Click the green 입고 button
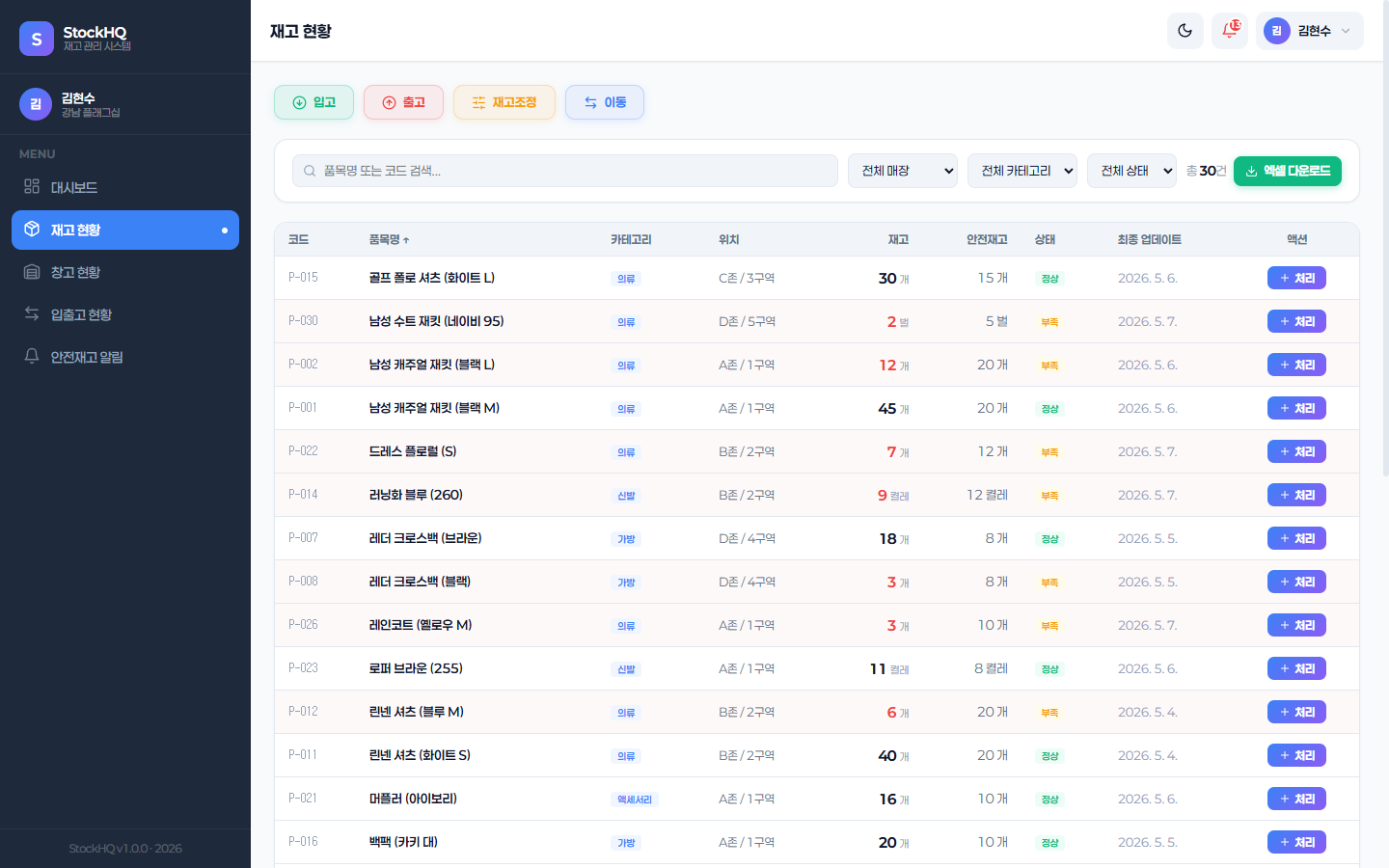 click(x=313, y=102)
